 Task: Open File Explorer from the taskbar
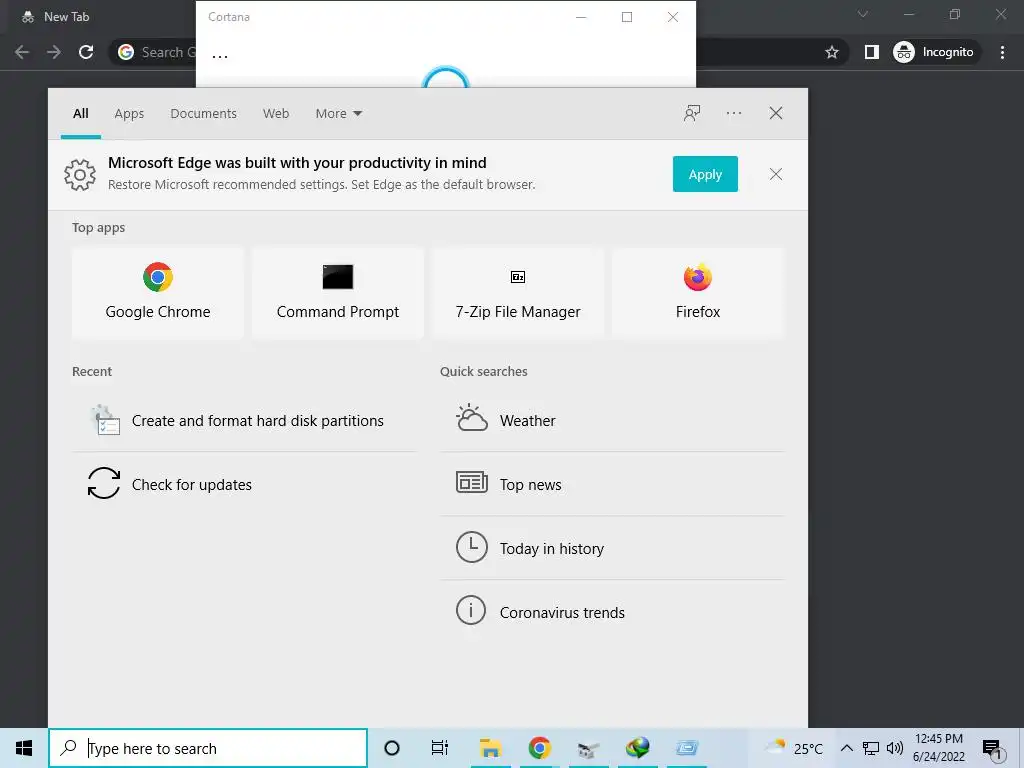tap(490, 748)
